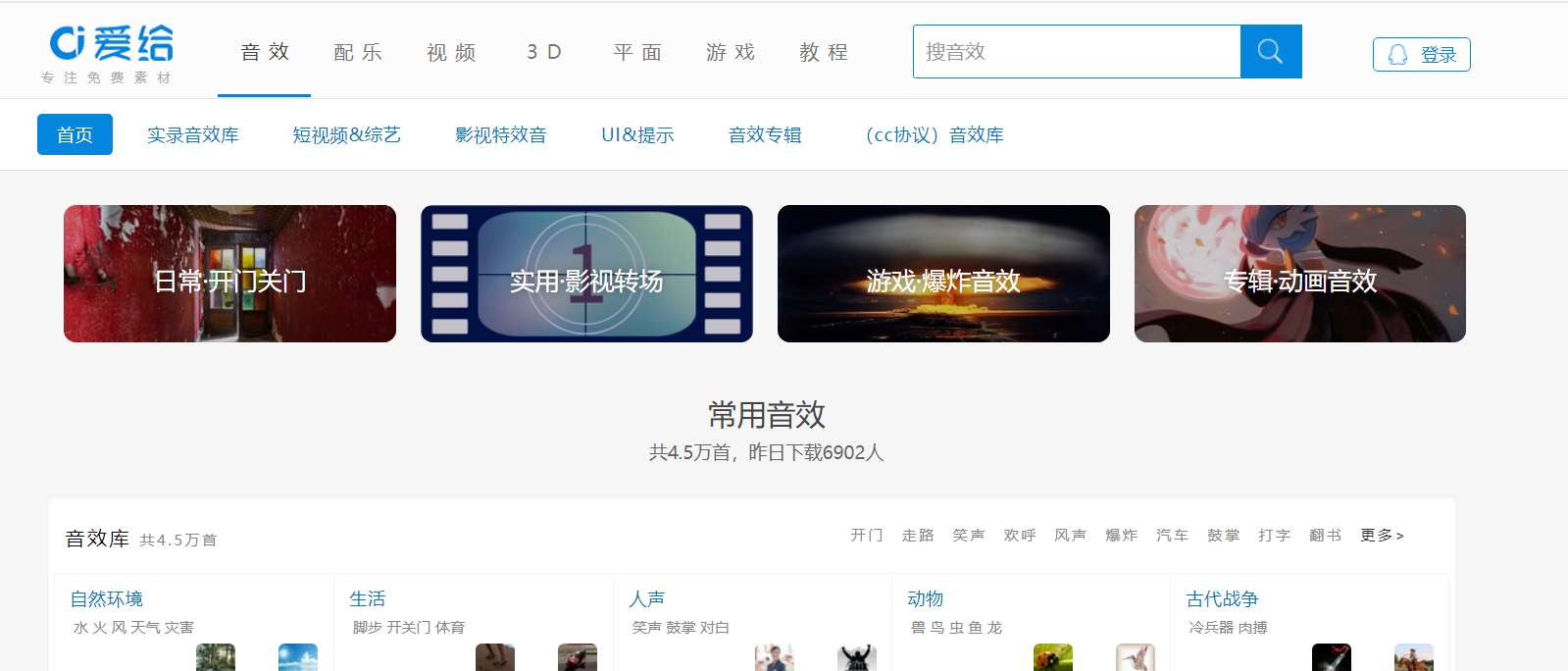This screenshot has height=671, width=1568.
Task: Click the 打字 quick tag
Action: (1275, 536)
